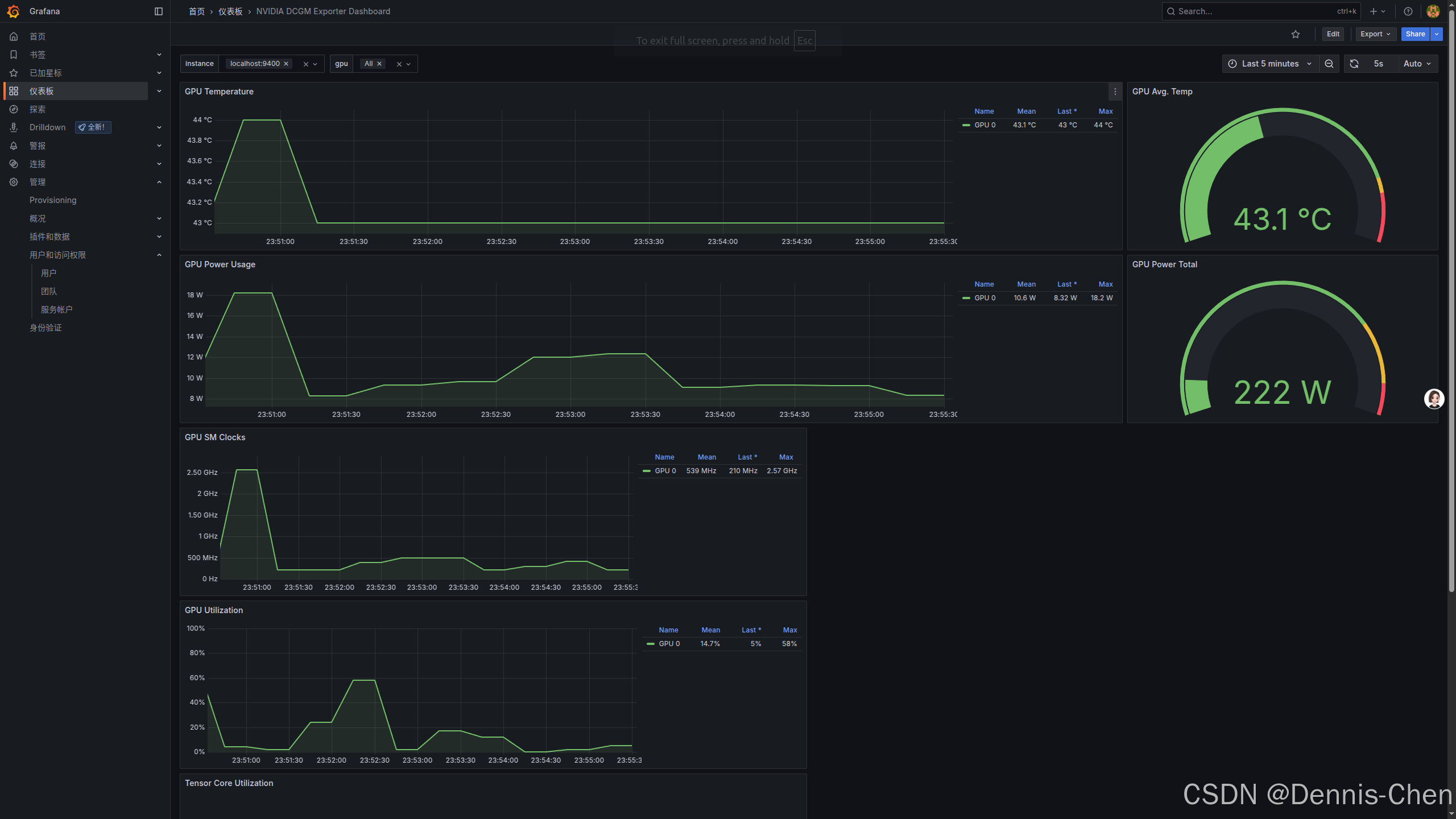Click the Grafana logo icon
This screenshot has height=819, width=1456.
13,11
